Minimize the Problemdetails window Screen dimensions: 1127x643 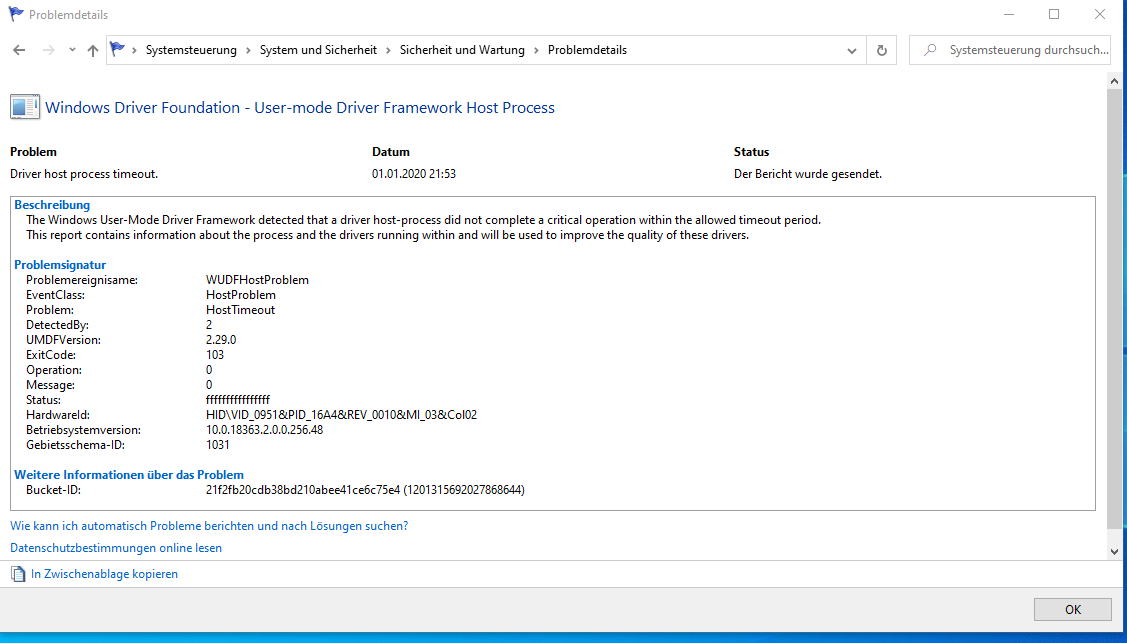click(x=1009, y=14)
